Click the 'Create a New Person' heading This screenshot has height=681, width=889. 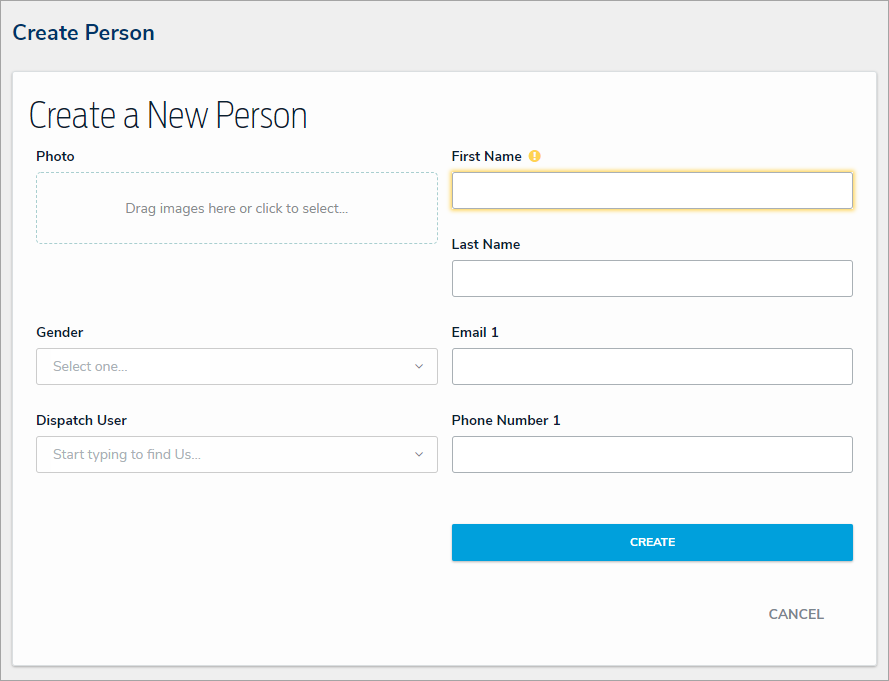[x=168, y=116]
